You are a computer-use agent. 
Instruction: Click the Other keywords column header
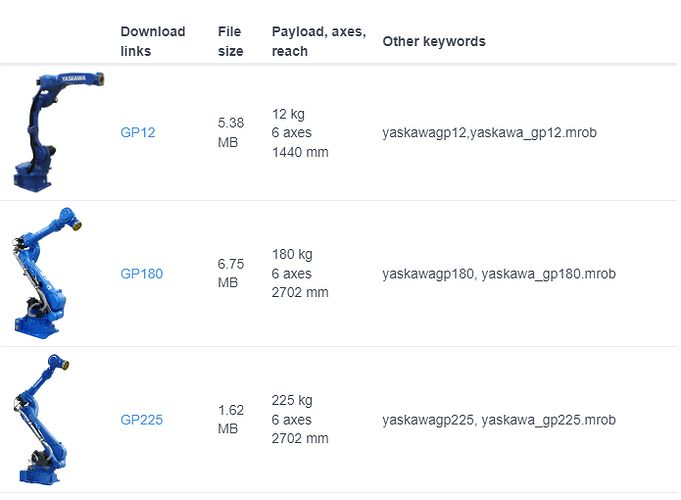click(434, 41)
